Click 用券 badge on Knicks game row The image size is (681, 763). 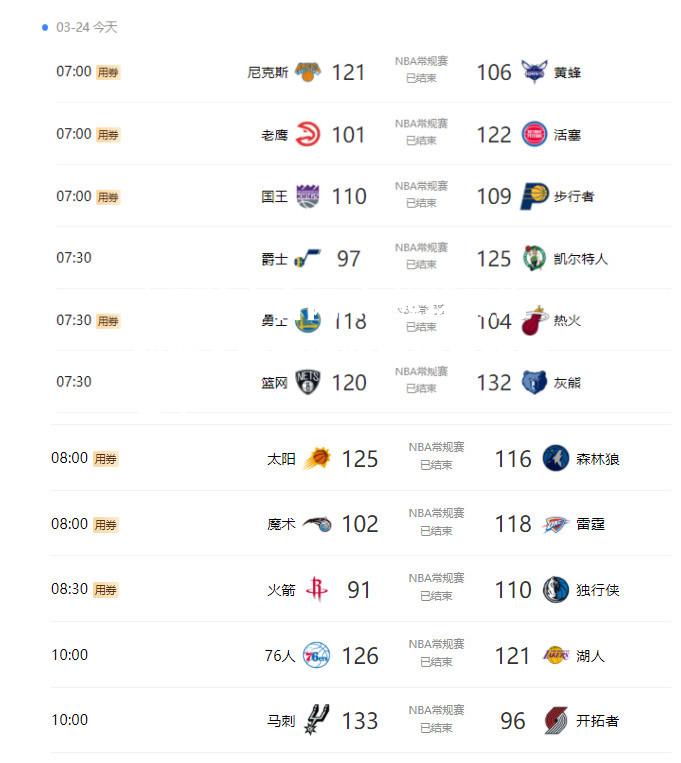(108, 73)
